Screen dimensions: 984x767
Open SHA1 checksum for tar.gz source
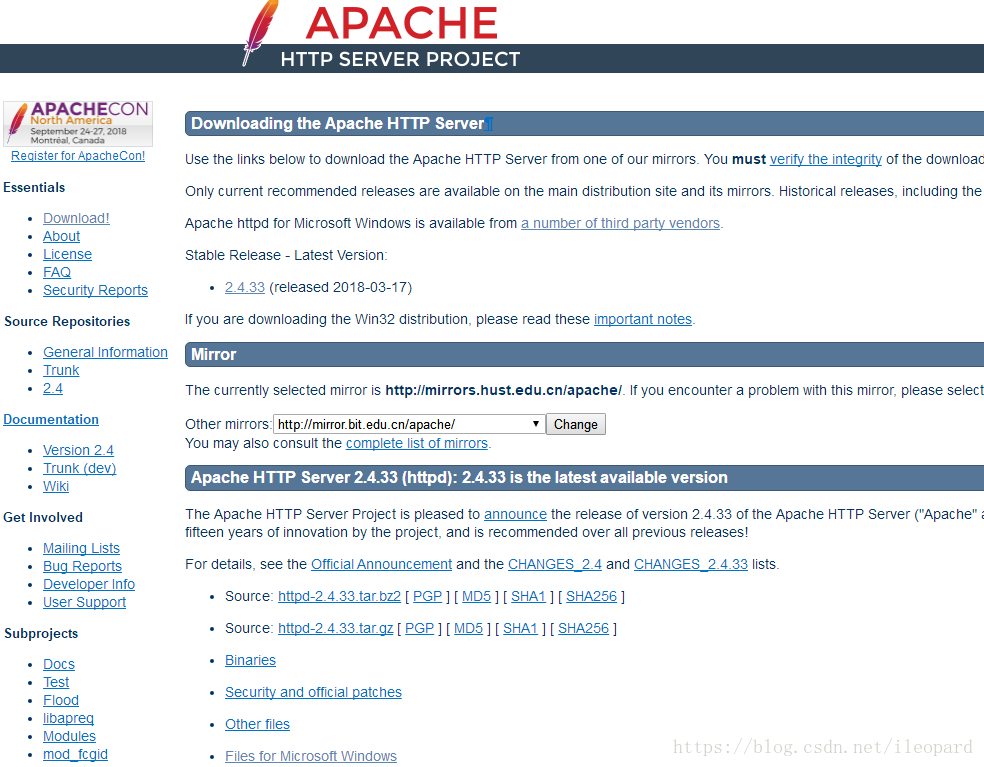pyautogui.click(x=520, y=628)
